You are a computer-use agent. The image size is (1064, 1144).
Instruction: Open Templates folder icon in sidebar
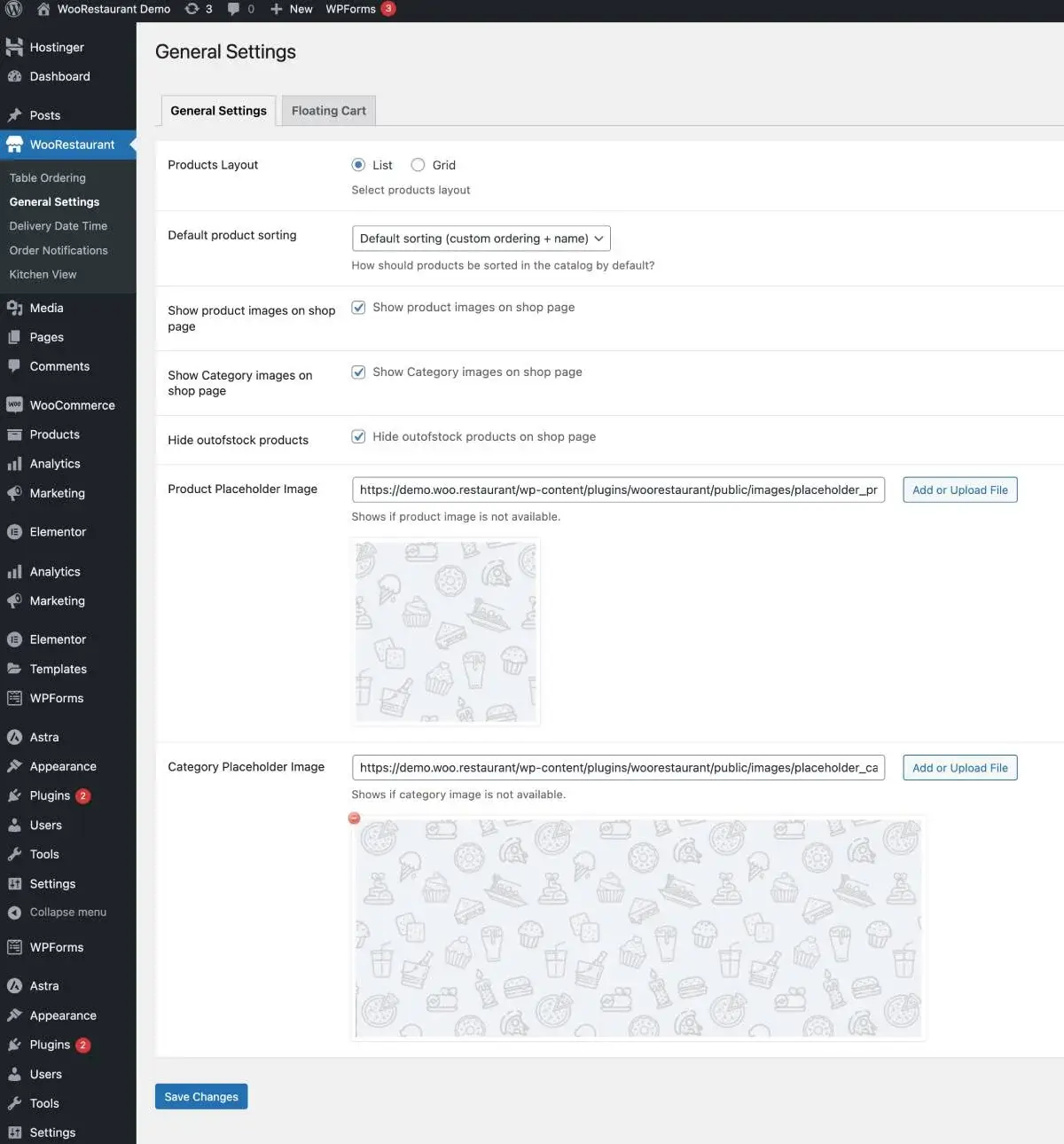[x=14, y=669]
